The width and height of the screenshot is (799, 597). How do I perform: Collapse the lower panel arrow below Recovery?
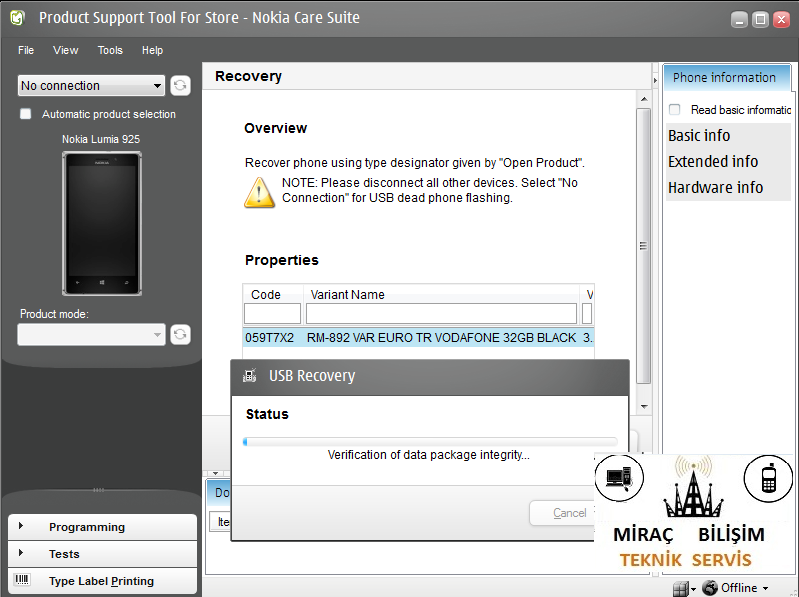click(x=216, y=473)
